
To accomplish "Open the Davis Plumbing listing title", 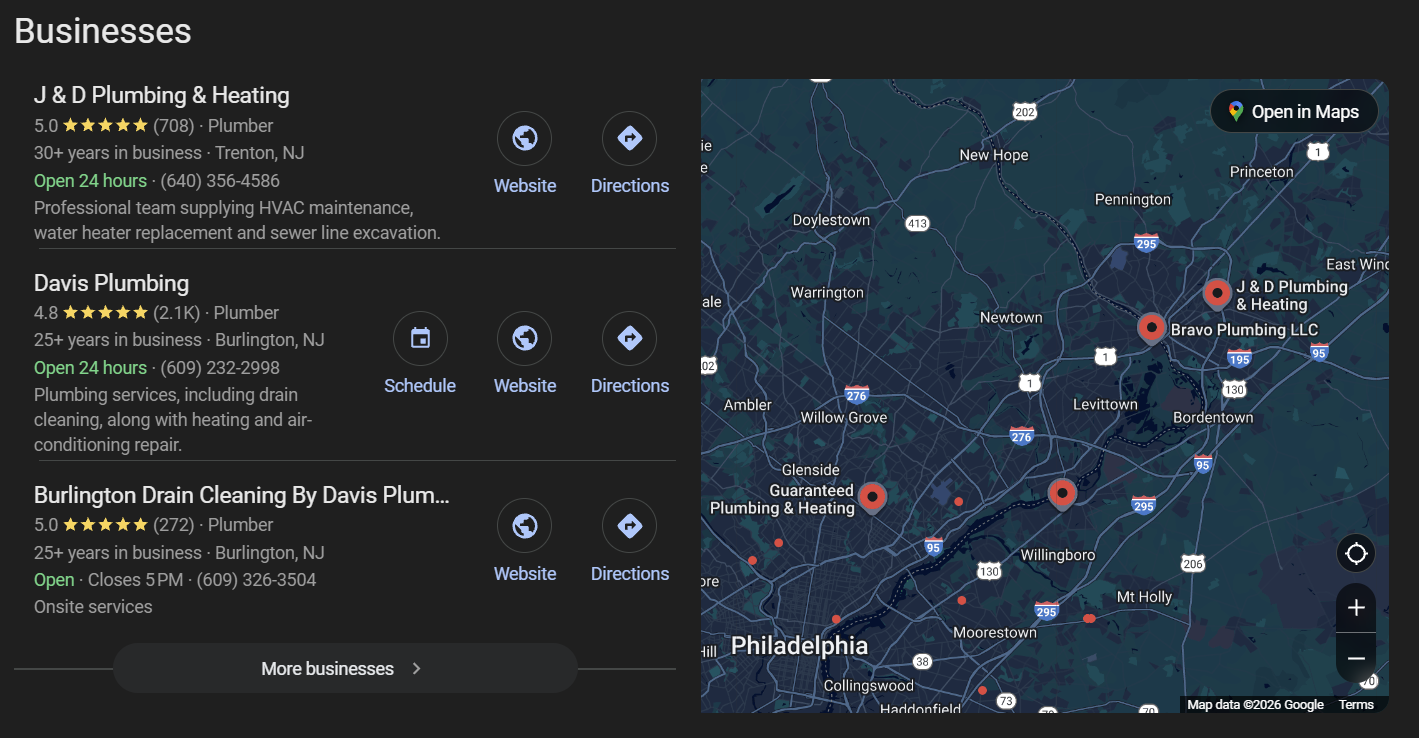I will 112,283.
